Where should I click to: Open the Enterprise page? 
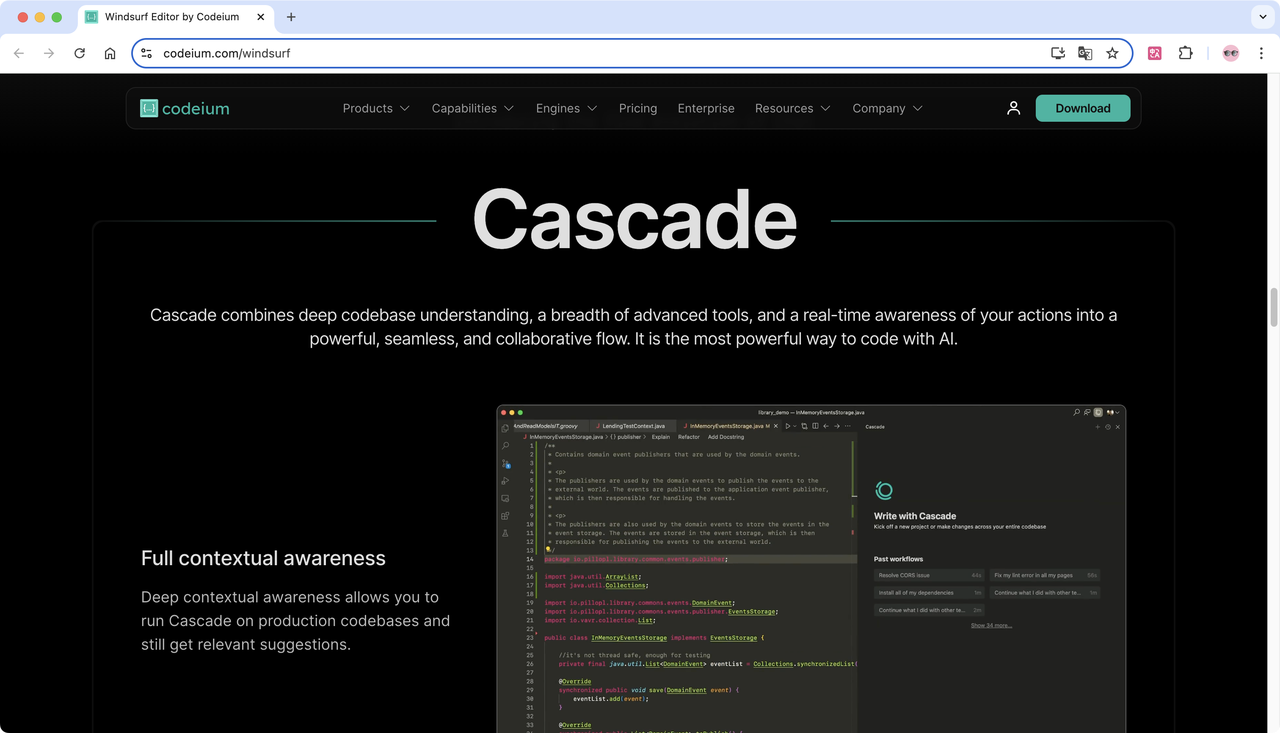click(x=706, y=108)
